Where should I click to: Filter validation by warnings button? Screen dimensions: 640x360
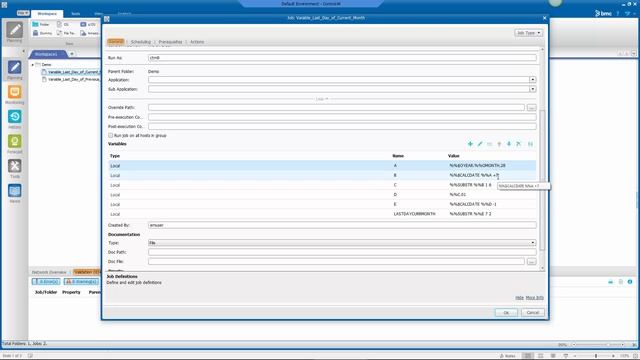(x=81, y=282)
